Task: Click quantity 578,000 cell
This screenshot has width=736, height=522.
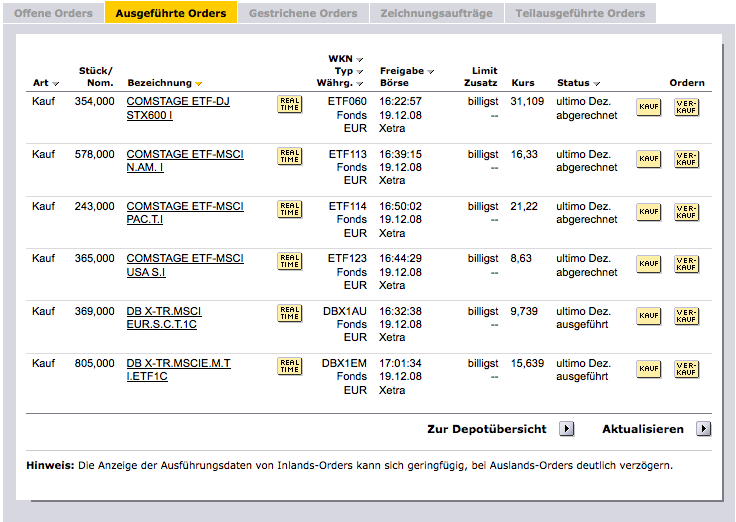Action: tap(94, 154)
